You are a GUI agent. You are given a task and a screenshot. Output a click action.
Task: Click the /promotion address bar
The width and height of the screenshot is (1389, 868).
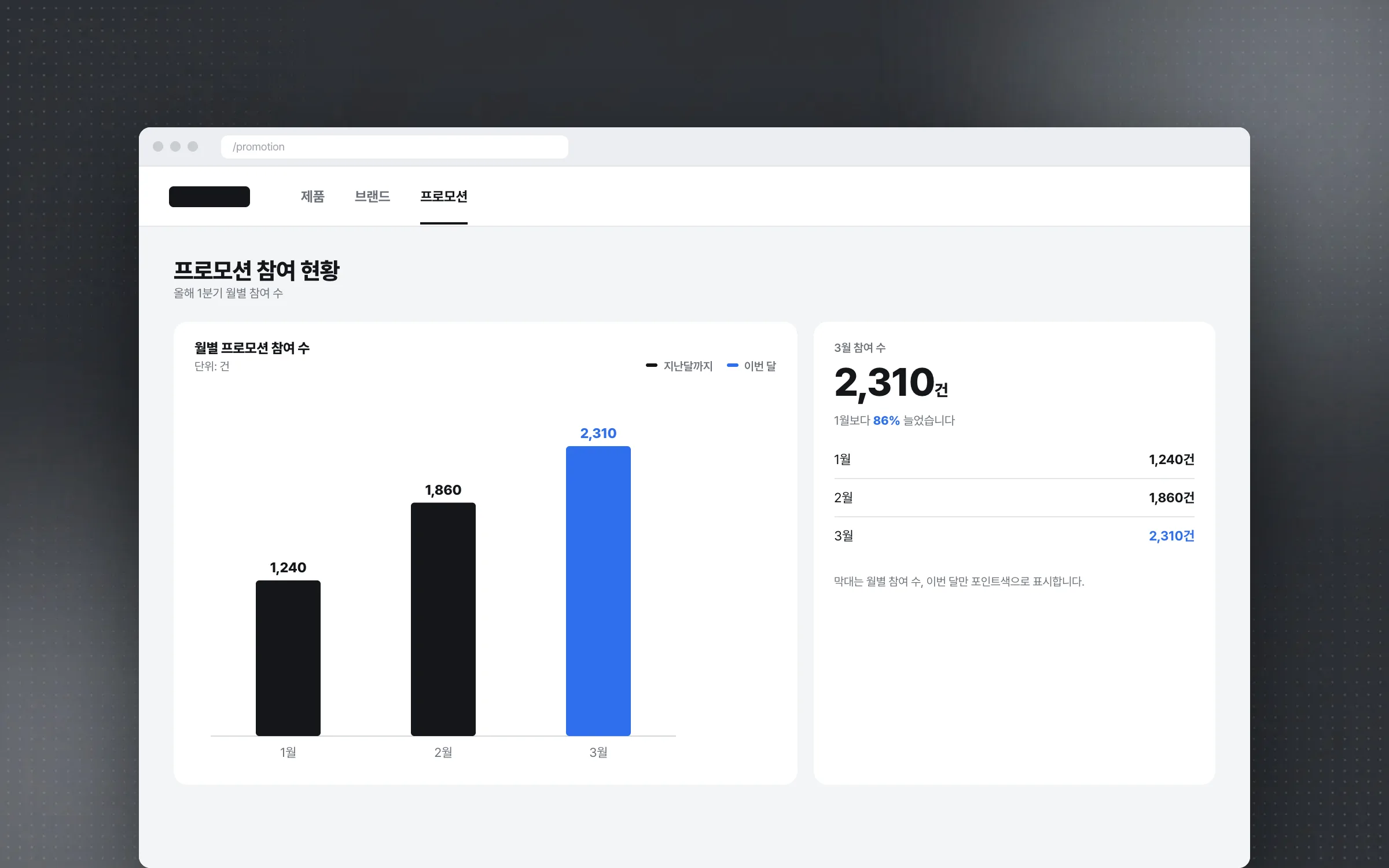tap(394, 147)
